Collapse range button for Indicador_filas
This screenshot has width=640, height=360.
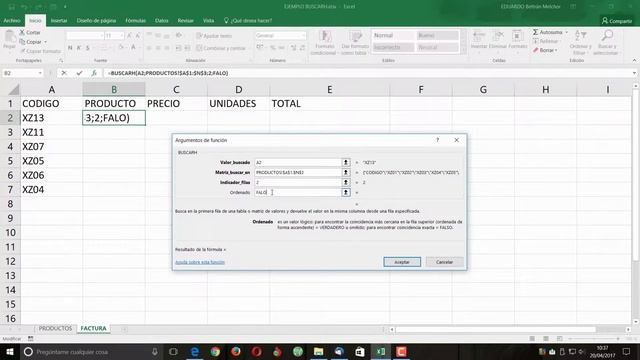click(x=346, y=182)
